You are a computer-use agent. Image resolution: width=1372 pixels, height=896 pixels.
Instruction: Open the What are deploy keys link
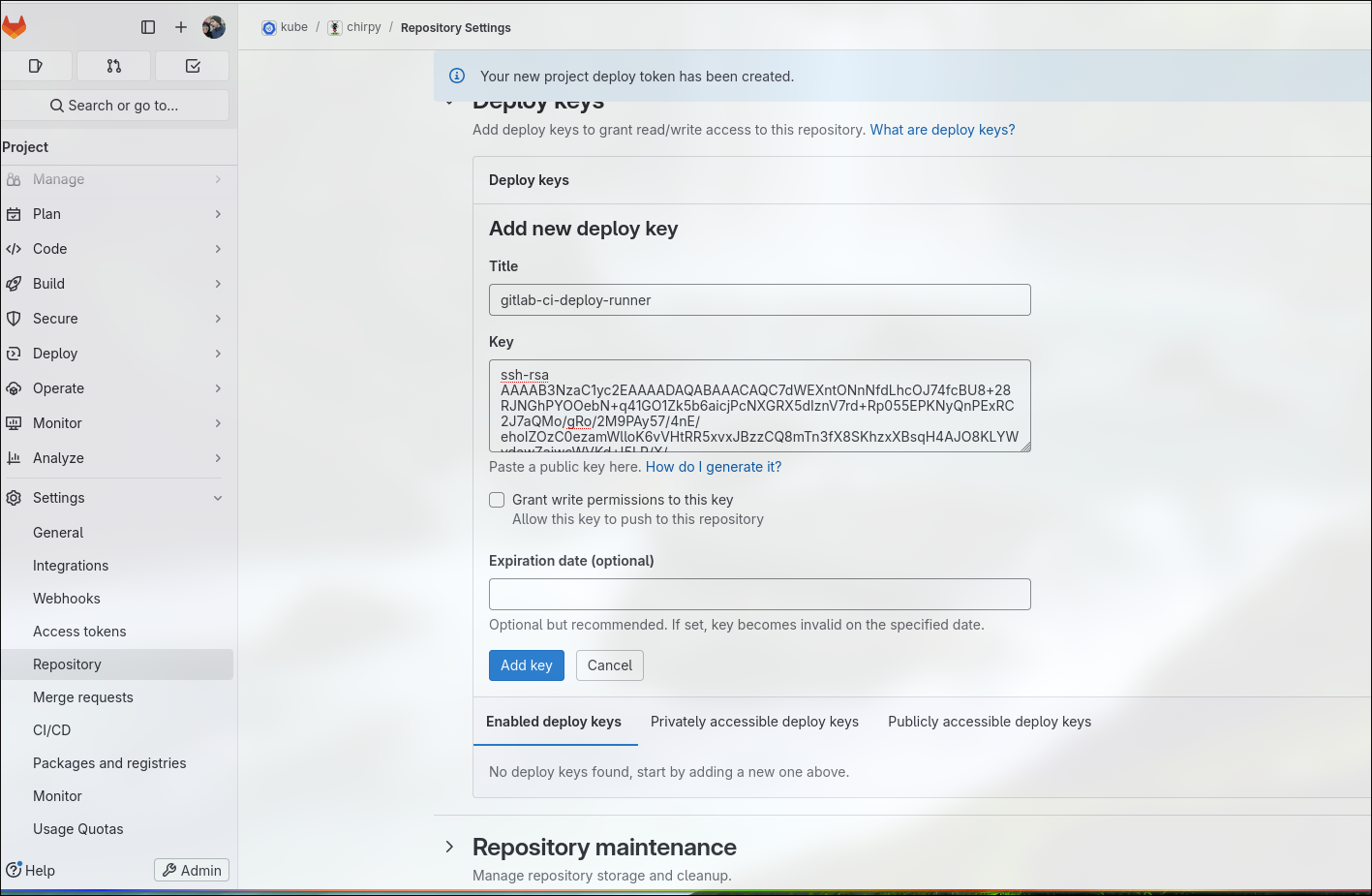tap(942, 130)
